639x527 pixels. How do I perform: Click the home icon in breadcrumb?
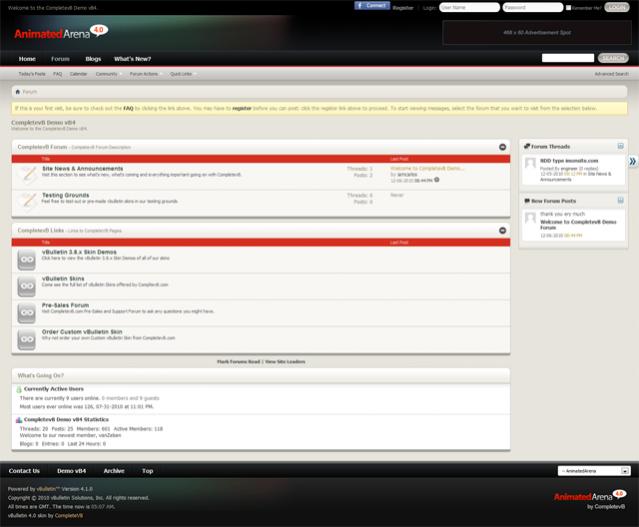[x=18, y=92]
